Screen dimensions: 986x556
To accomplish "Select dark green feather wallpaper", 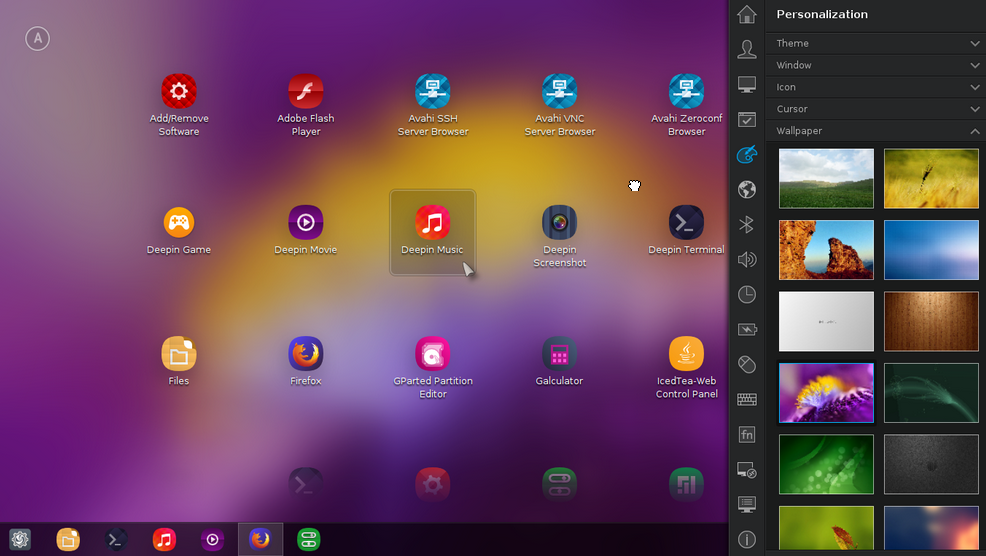I will (931, 393).
